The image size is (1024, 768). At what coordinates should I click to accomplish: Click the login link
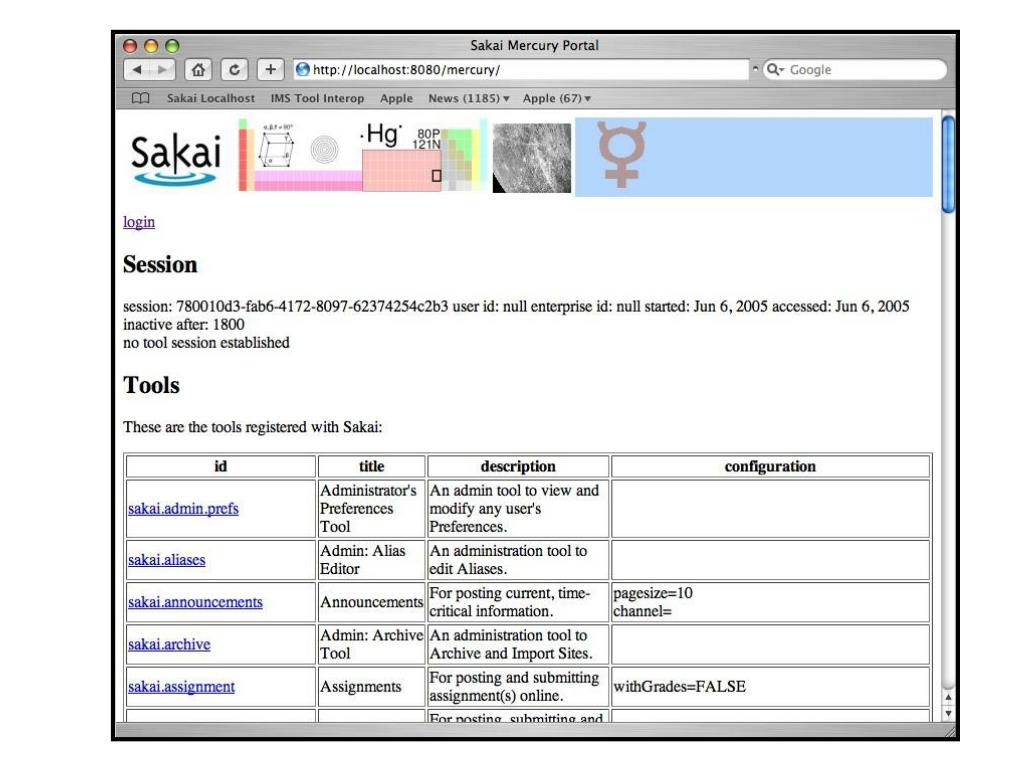click(139, 222)
